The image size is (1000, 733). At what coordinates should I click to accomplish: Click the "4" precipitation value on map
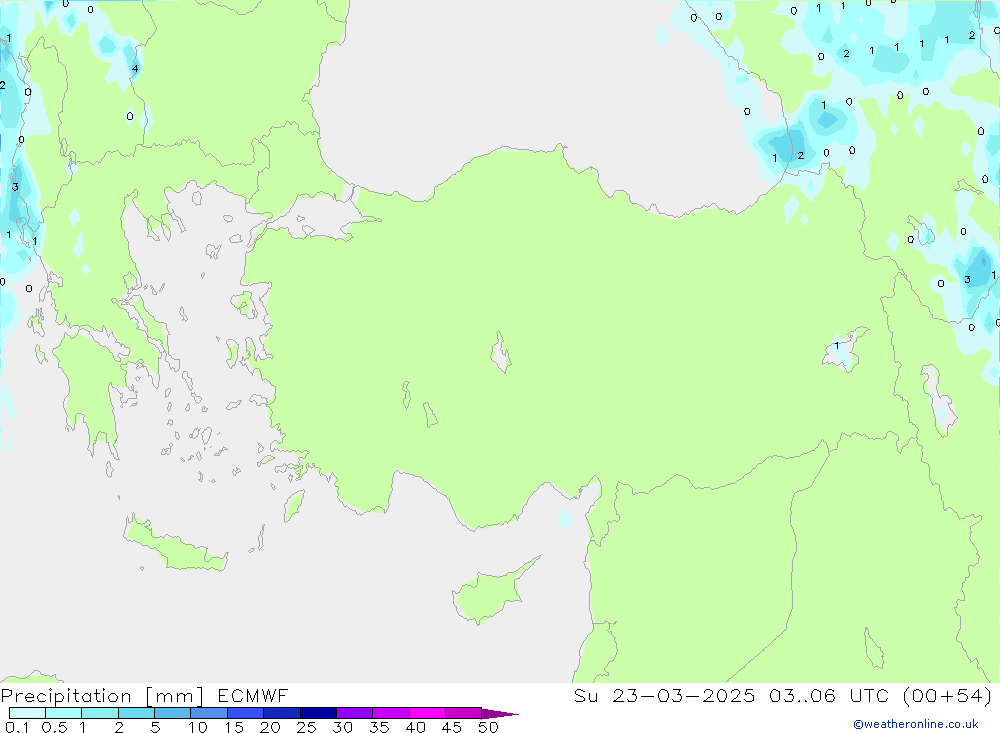135,69
